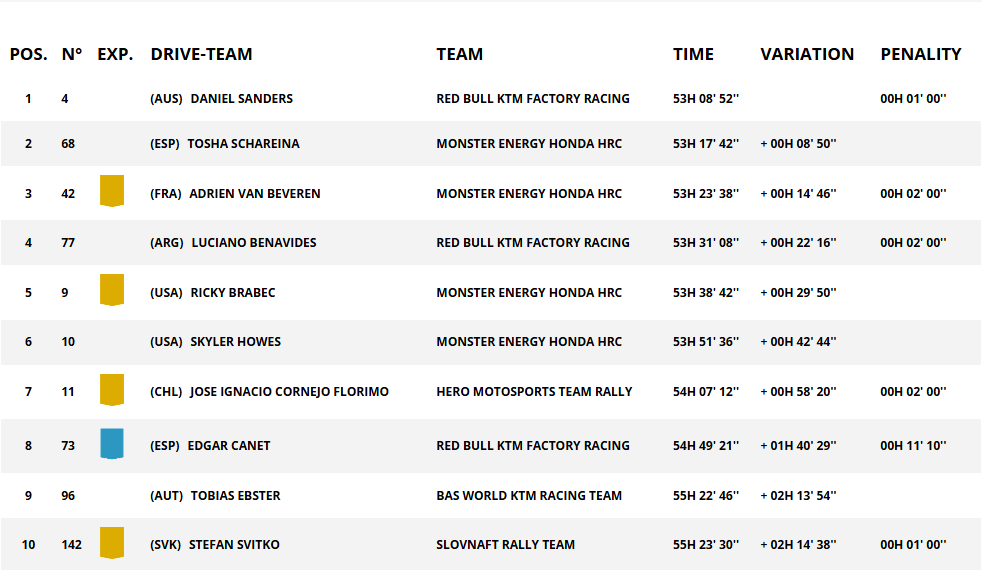Click the yellow badge for Ricky Brabec
Image resolution: width=982 pixels, height=570 pixels.
pos(112,290)
